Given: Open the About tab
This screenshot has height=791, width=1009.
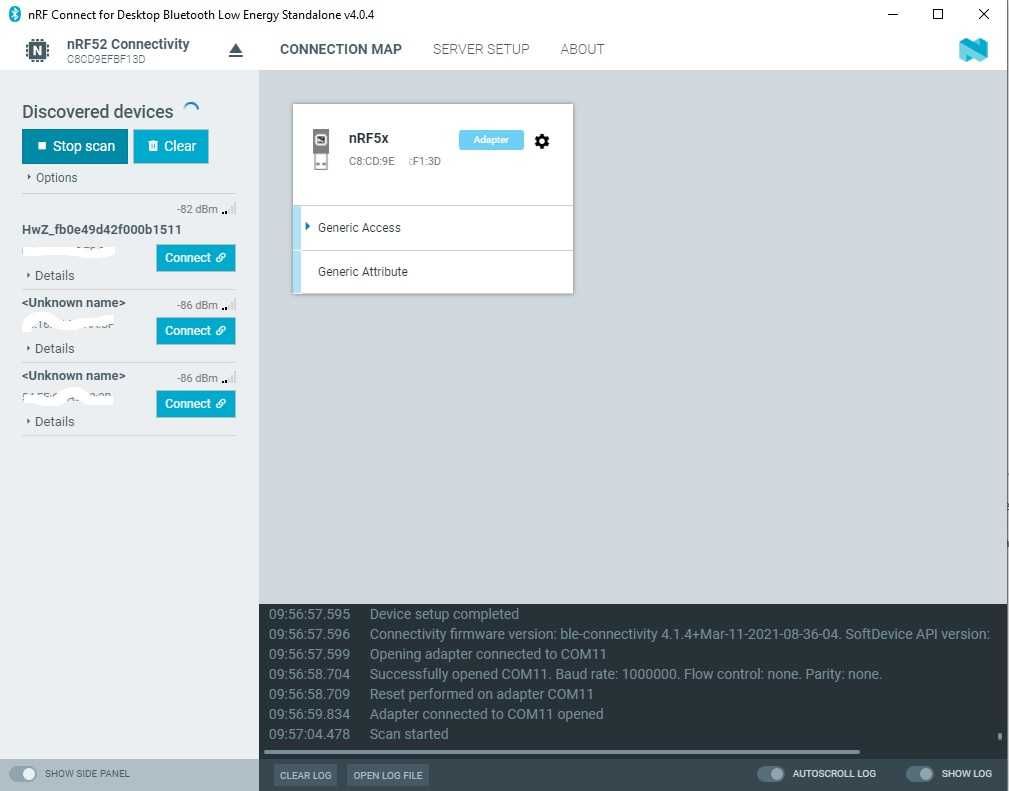Looking at the screenshot, I should tap(582, 50).
